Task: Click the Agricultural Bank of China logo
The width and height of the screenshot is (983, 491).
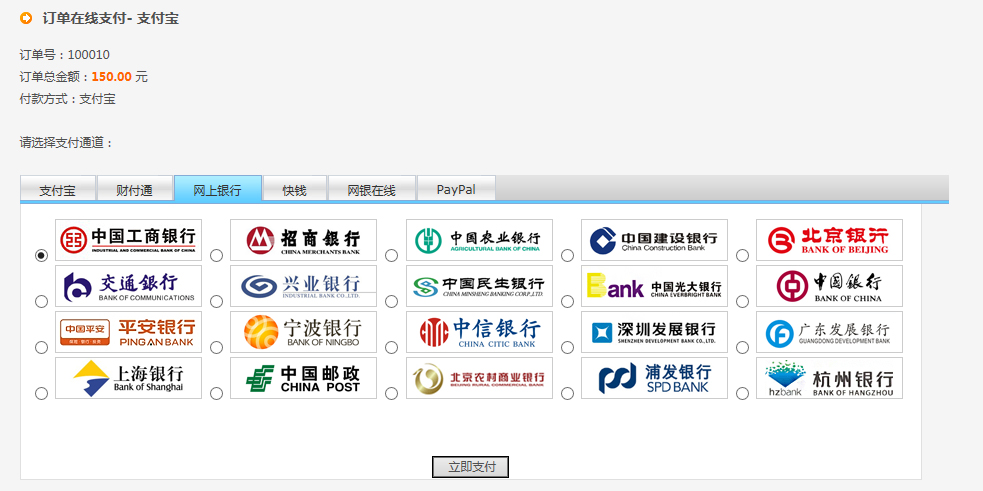Action: pyautogui.click(x=479, y=240)
